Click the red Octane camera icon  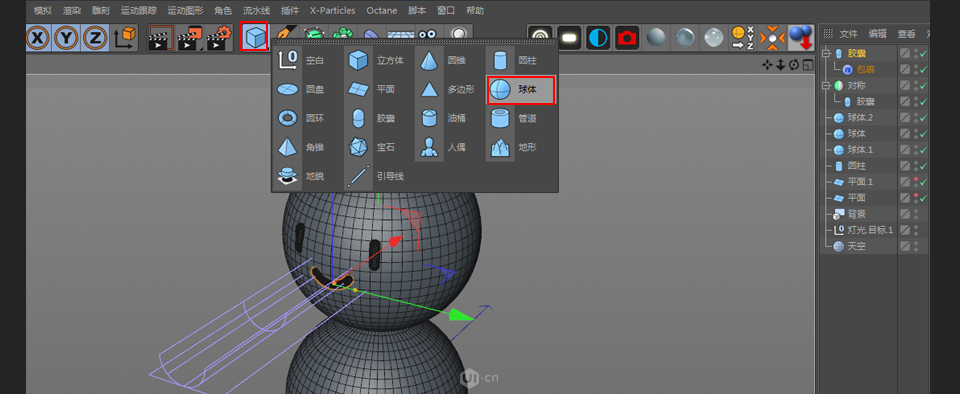click(627, 38)
